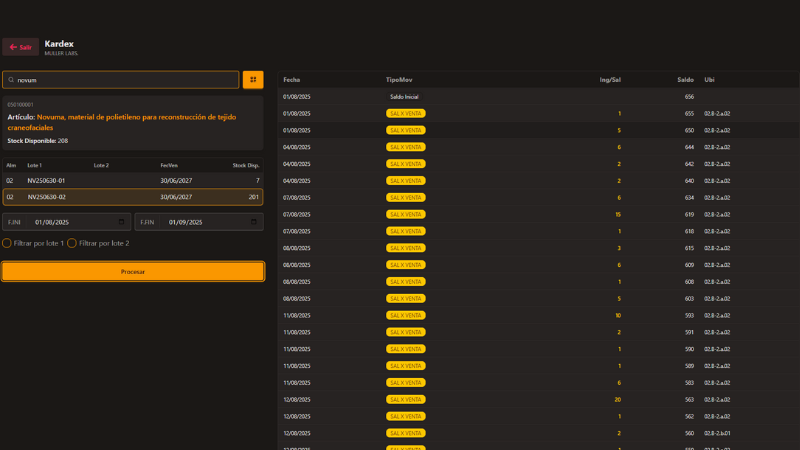Click the Fecha column header
Screen dimensions: 800x450
[292, 80]
